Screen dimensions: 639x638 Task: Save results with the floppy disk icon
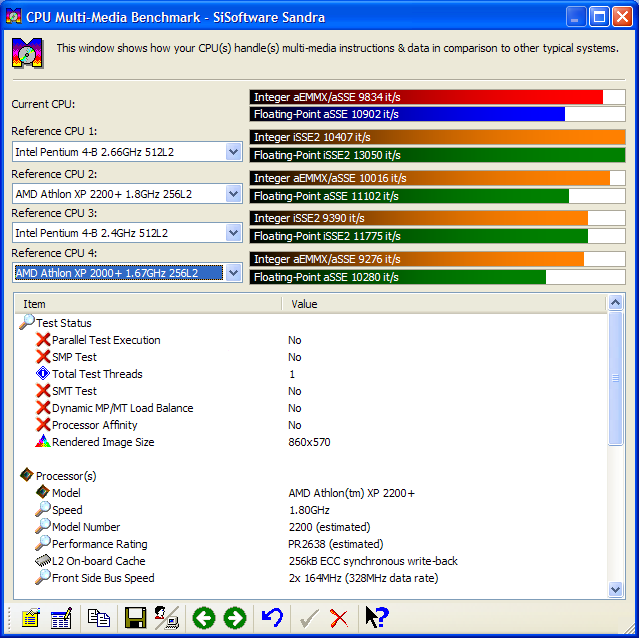coord(135,618)
